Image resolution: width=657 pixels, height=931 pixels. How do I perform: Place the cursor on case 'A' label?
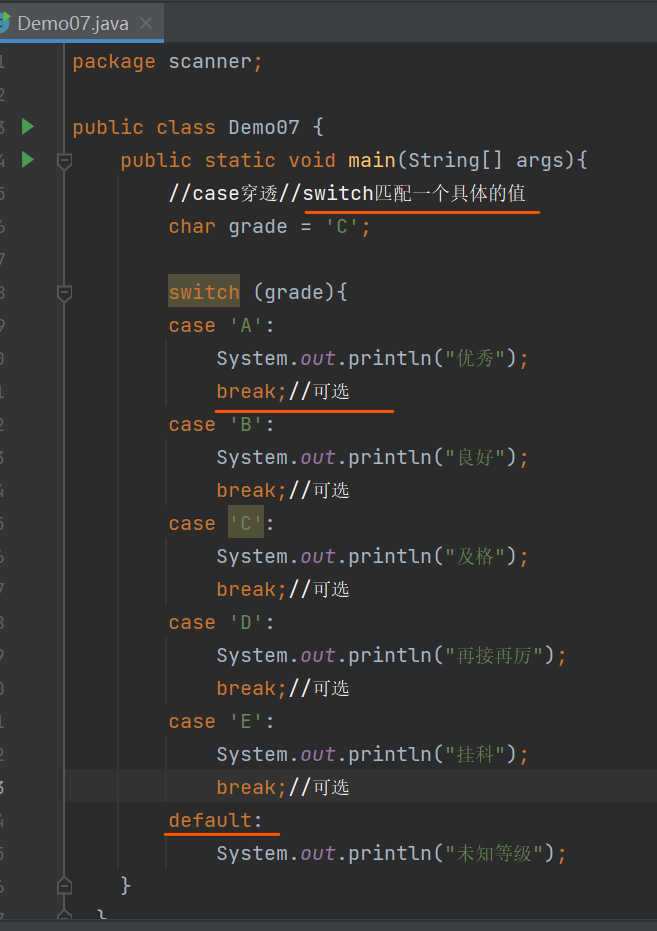pos(221,325)
